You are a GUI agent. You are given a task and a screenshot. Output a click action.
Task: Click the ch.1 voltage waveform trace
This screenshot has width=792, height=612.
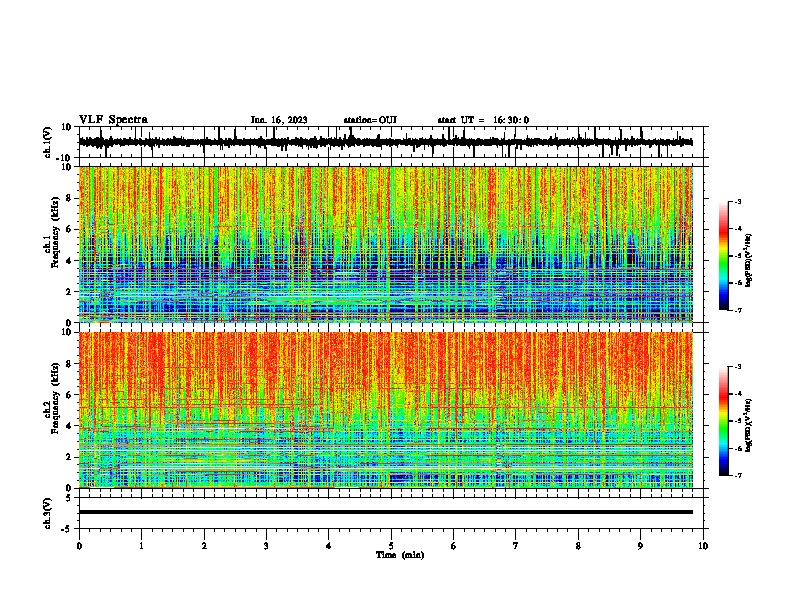point(385,142)
